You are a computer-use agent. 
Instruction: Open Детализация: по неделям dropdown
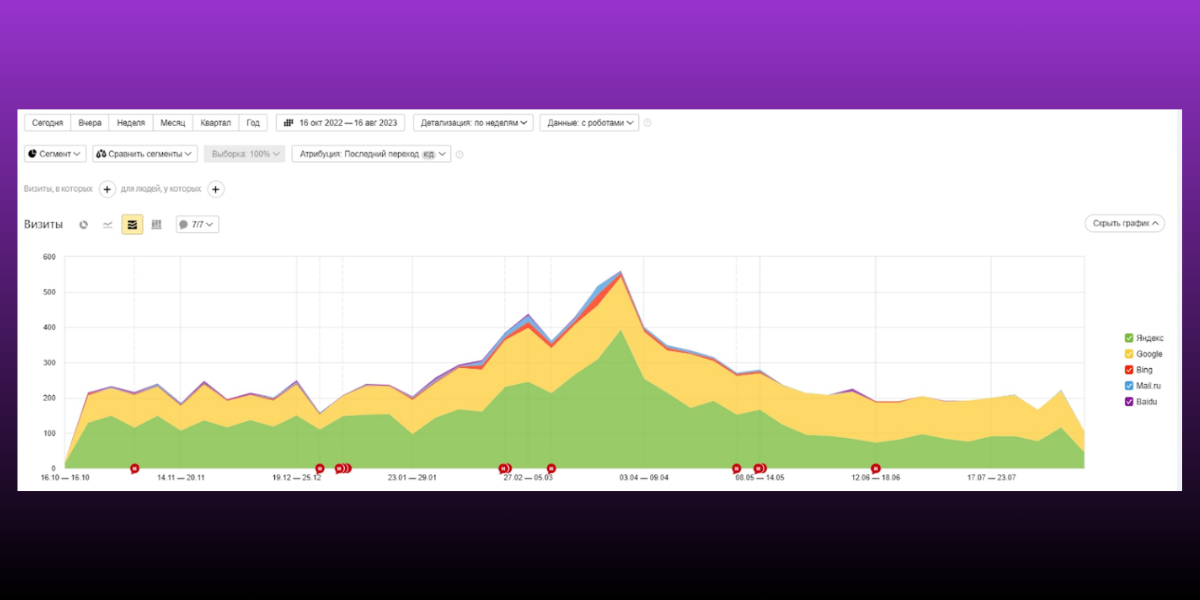[x=473, y=123]
